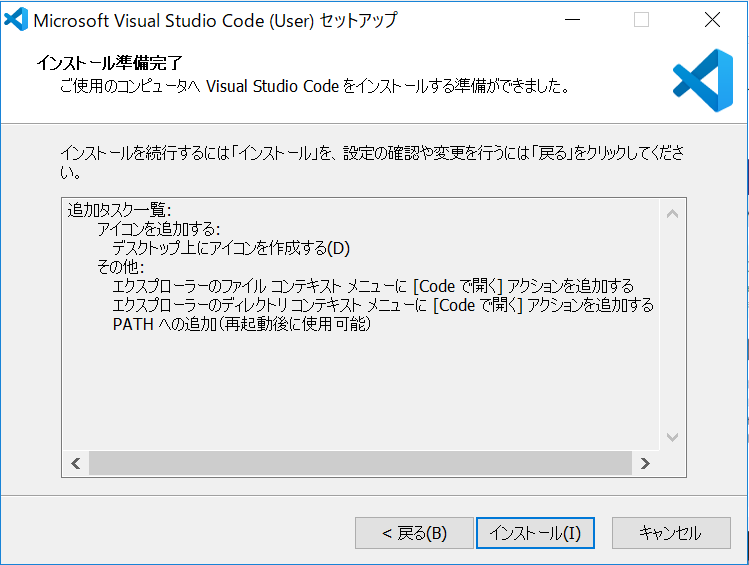Click the down arrow of vertical scrollbar
The height and width of the screenshot is (565, 749).
[x=673, y=437]
